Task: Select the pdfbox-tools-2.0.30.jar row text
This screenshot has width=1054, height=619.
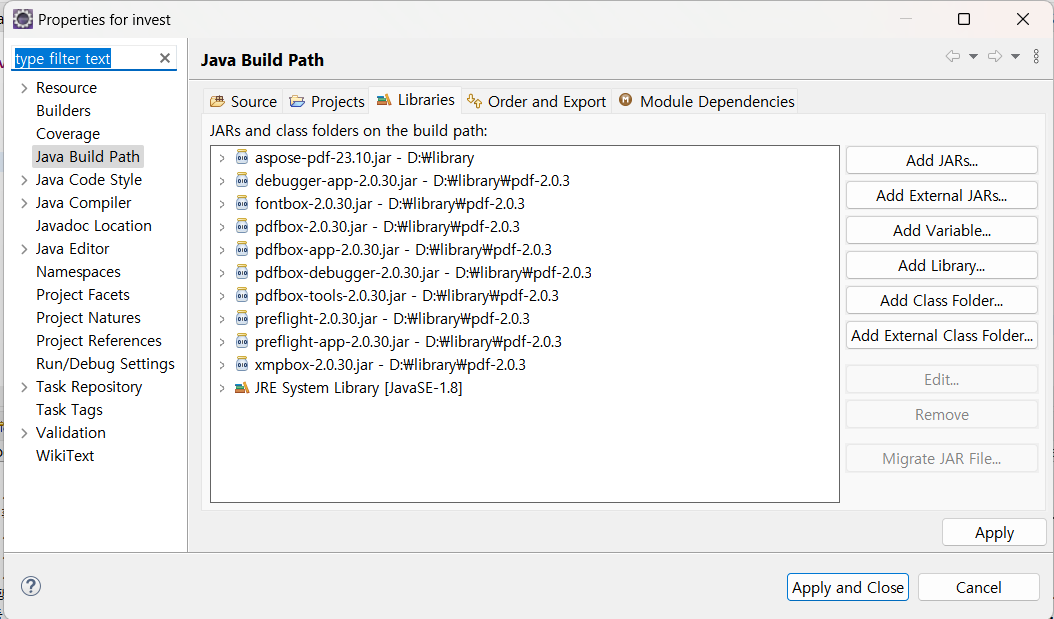Action: pos(407,296)
